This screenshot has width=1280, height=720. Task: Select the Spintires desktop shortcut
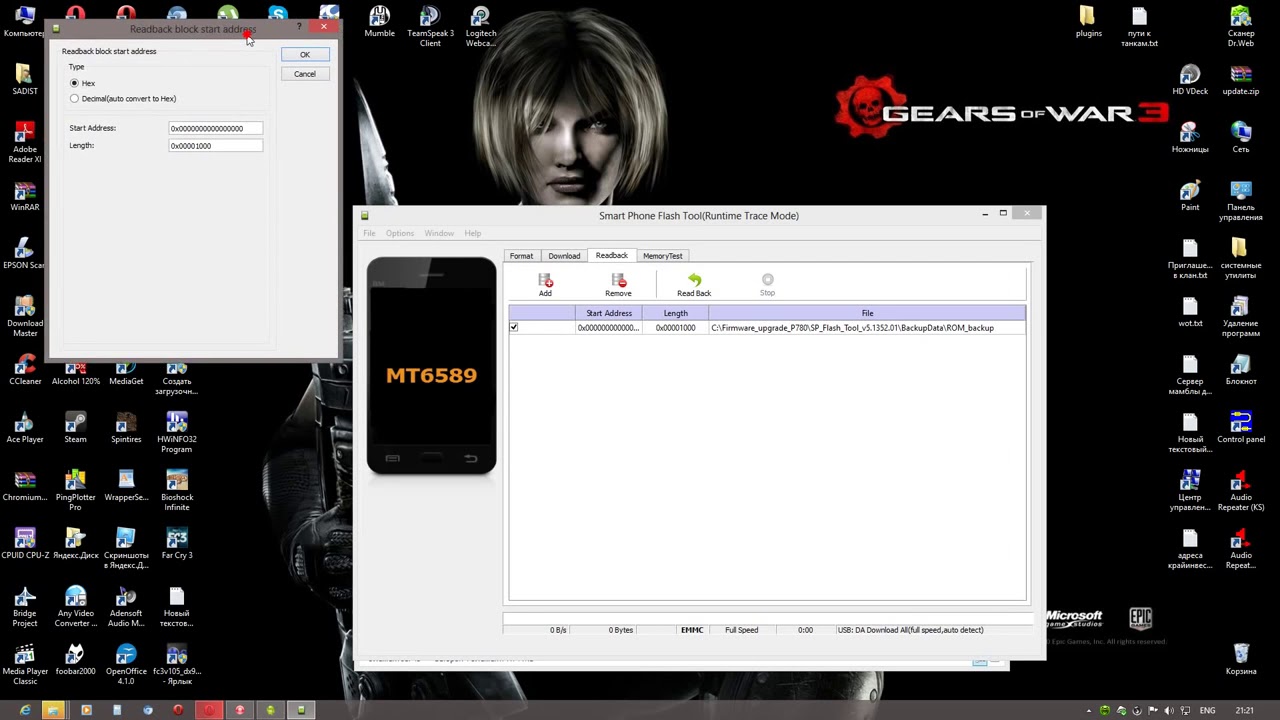coord(126,428)
